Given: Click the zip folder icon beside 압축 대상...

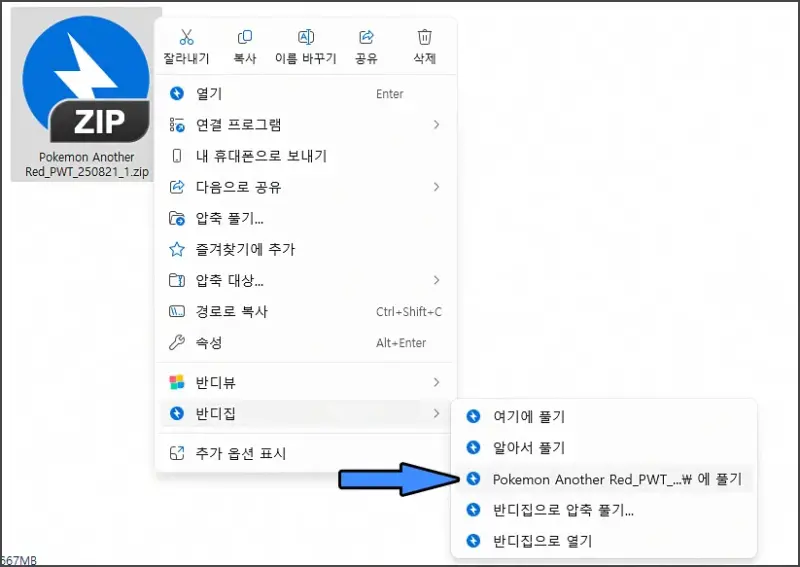Looking at the screenshot, I should click(177, 280).
